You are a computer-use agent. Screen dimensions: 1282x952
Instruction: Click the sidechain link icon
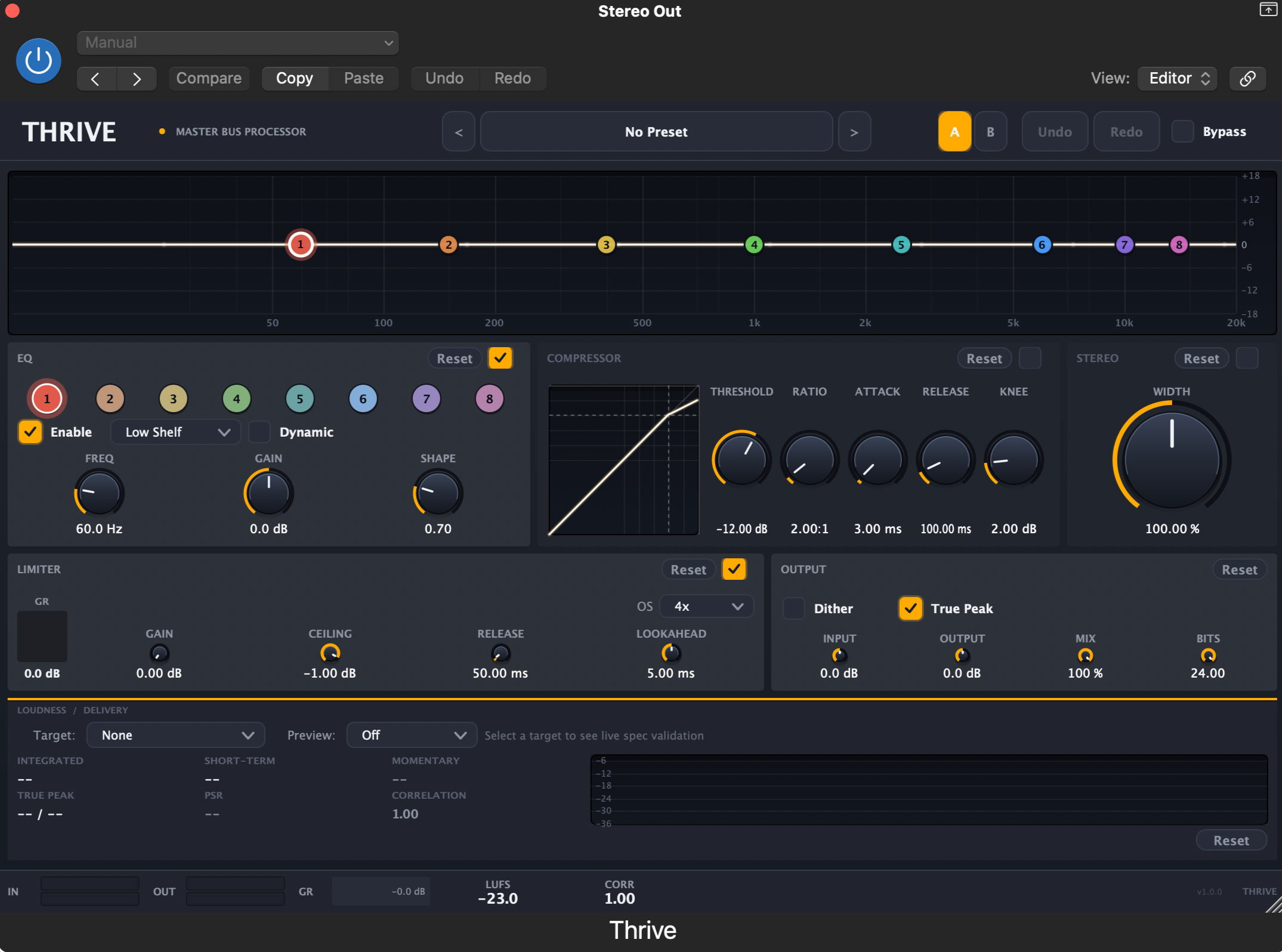(x=1247, y=78)
